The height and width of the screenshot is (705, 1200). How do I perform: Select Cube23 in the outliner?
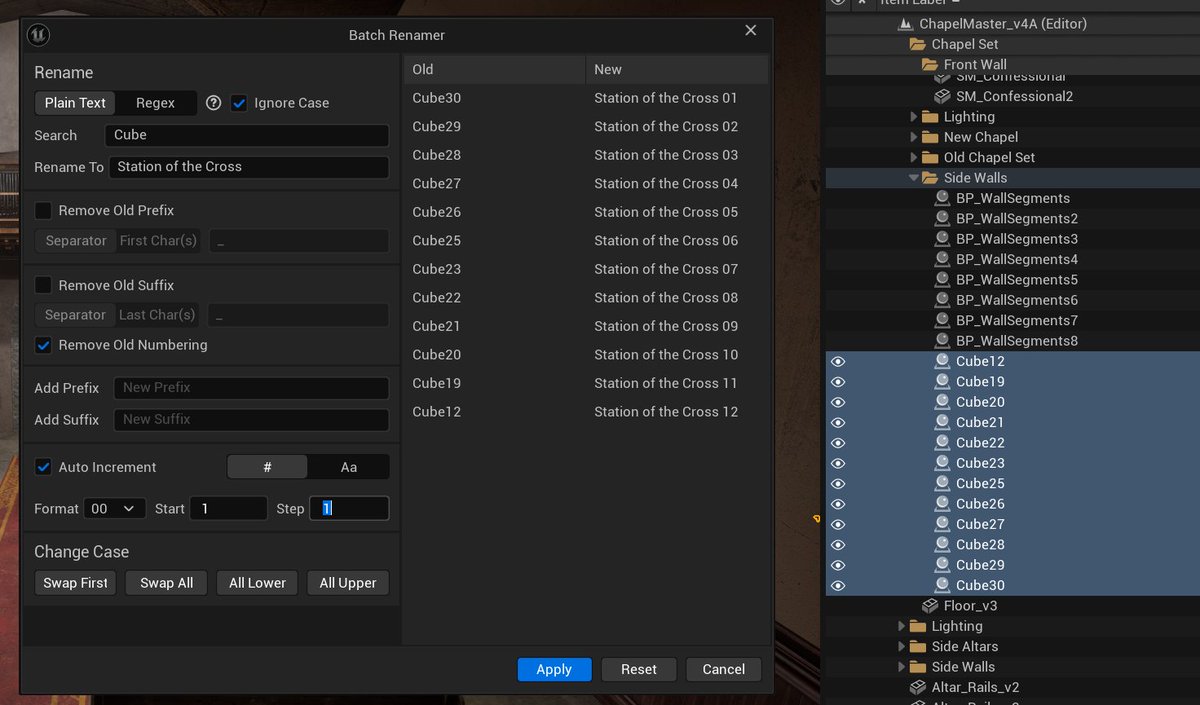point(980,463)
